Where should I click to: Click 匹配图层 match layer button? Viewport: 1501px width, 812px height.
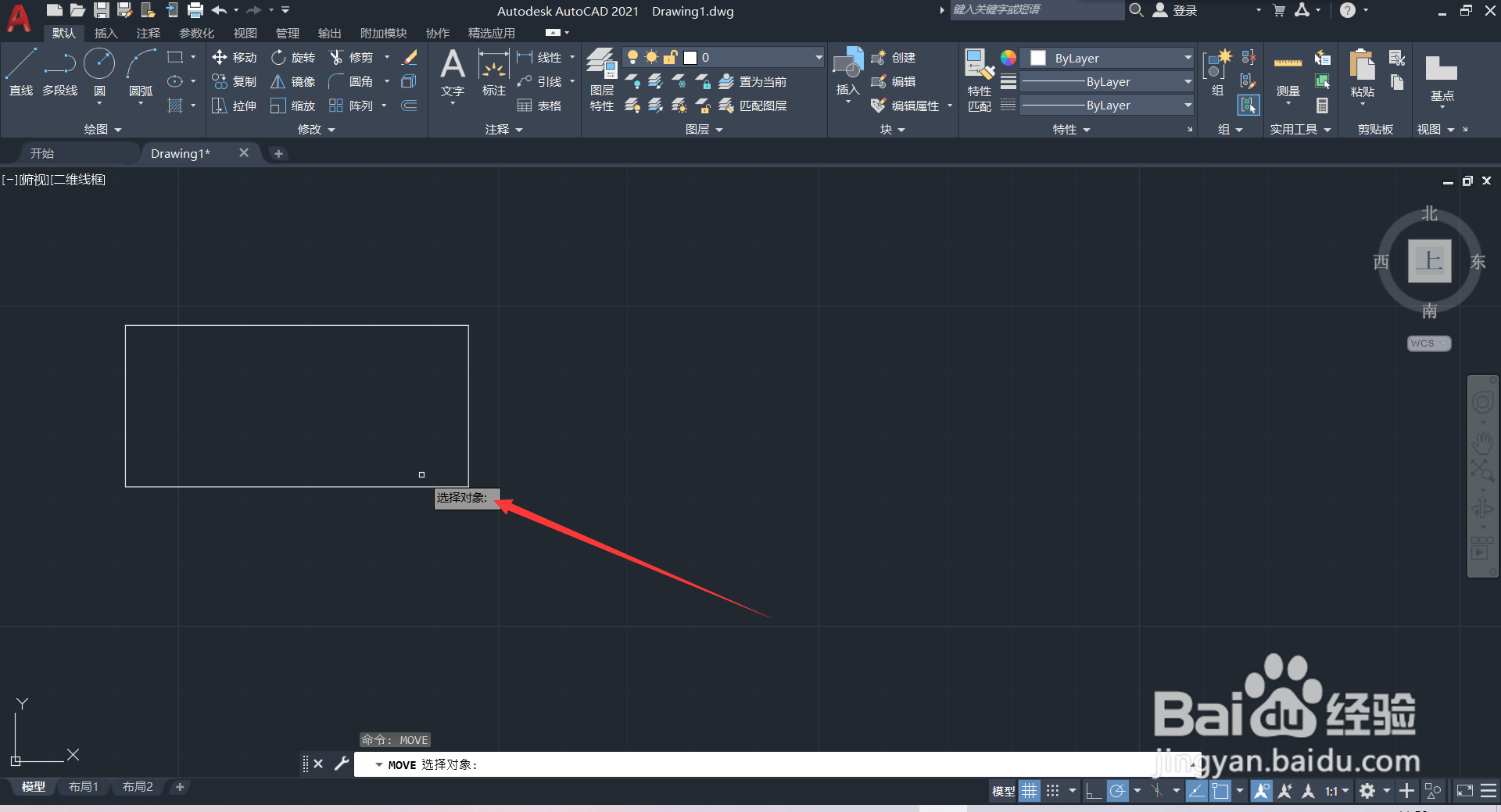point(753,106)
